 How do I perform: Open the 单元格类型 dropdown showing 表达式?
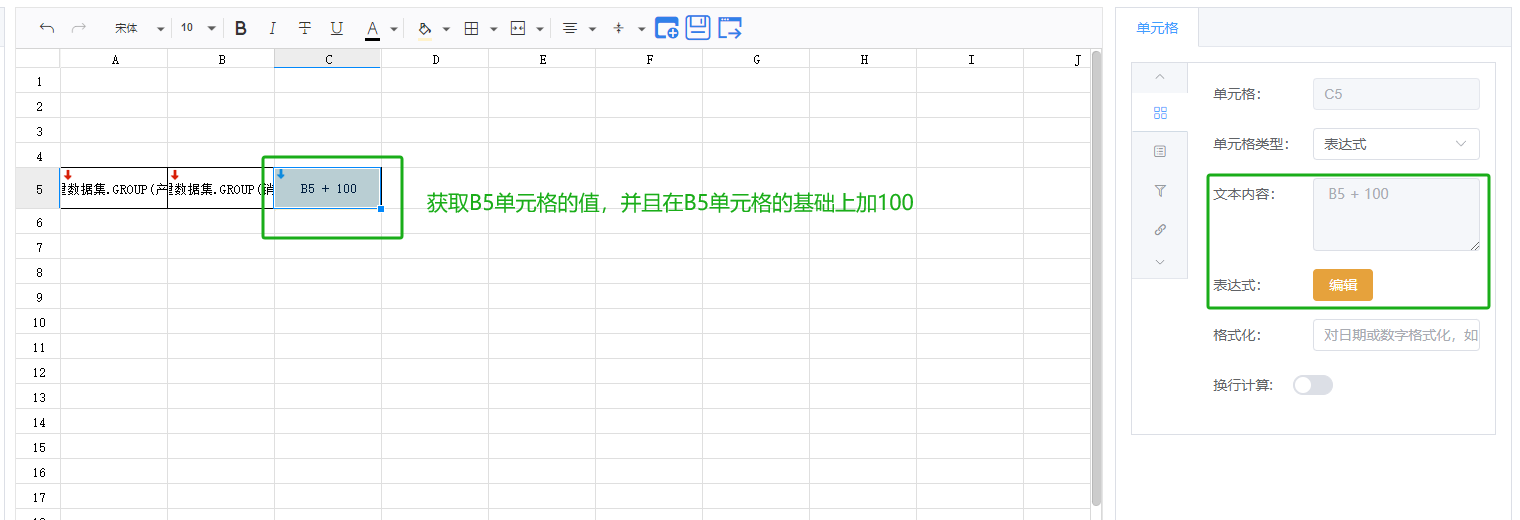point(1396,144)
